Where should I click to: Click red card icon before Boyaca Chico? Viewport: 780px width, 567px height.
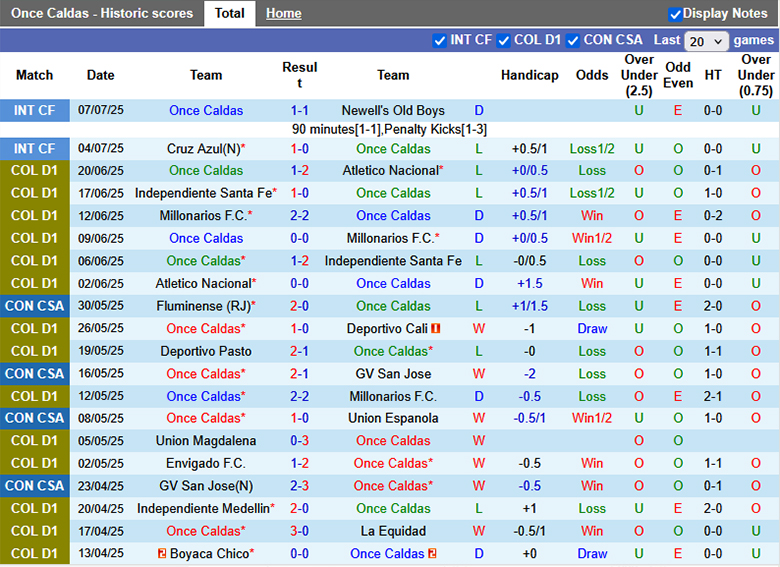162,554
